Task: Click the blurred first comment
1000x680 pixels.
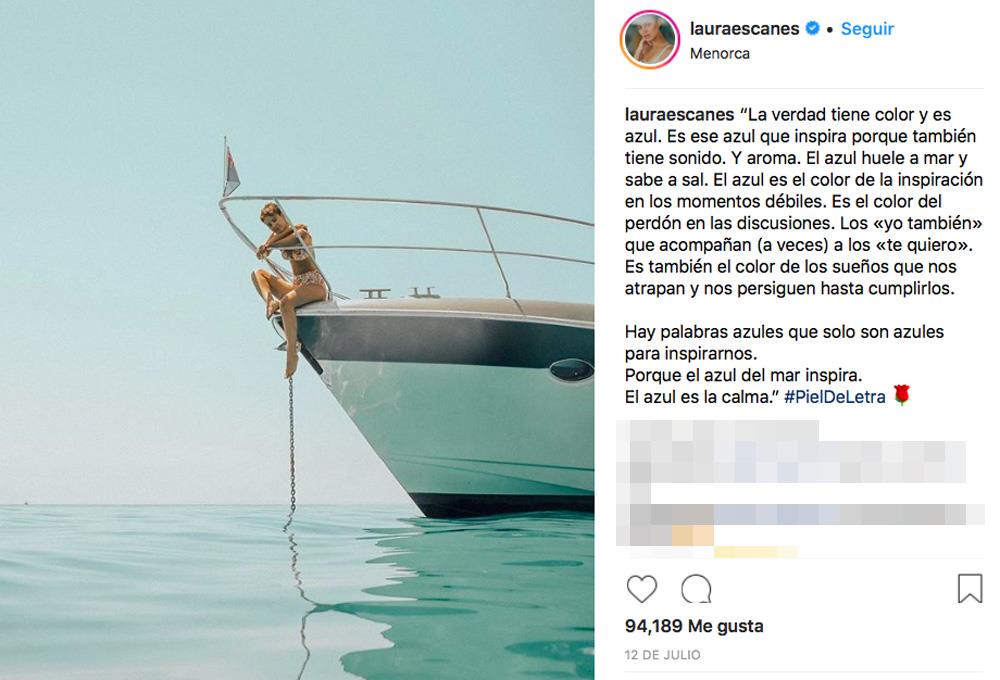Action: pyautogui.click(x=791, y=452)
